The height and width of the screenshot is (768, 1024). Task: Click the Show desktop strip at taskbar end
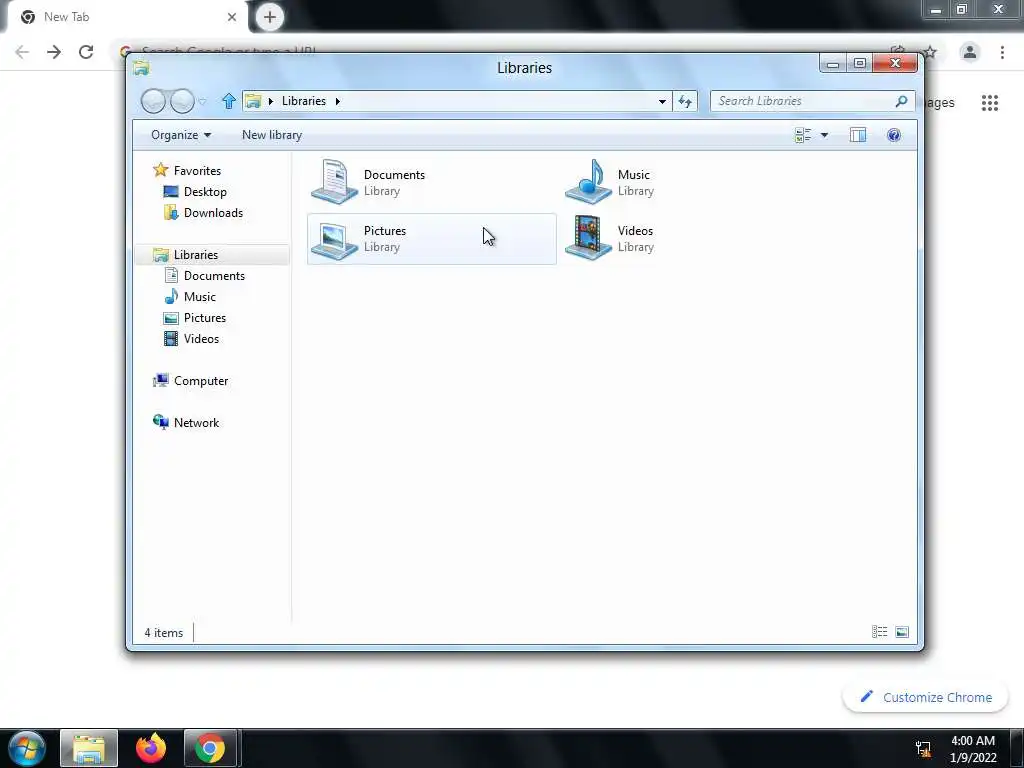[x=1017, y=748]
